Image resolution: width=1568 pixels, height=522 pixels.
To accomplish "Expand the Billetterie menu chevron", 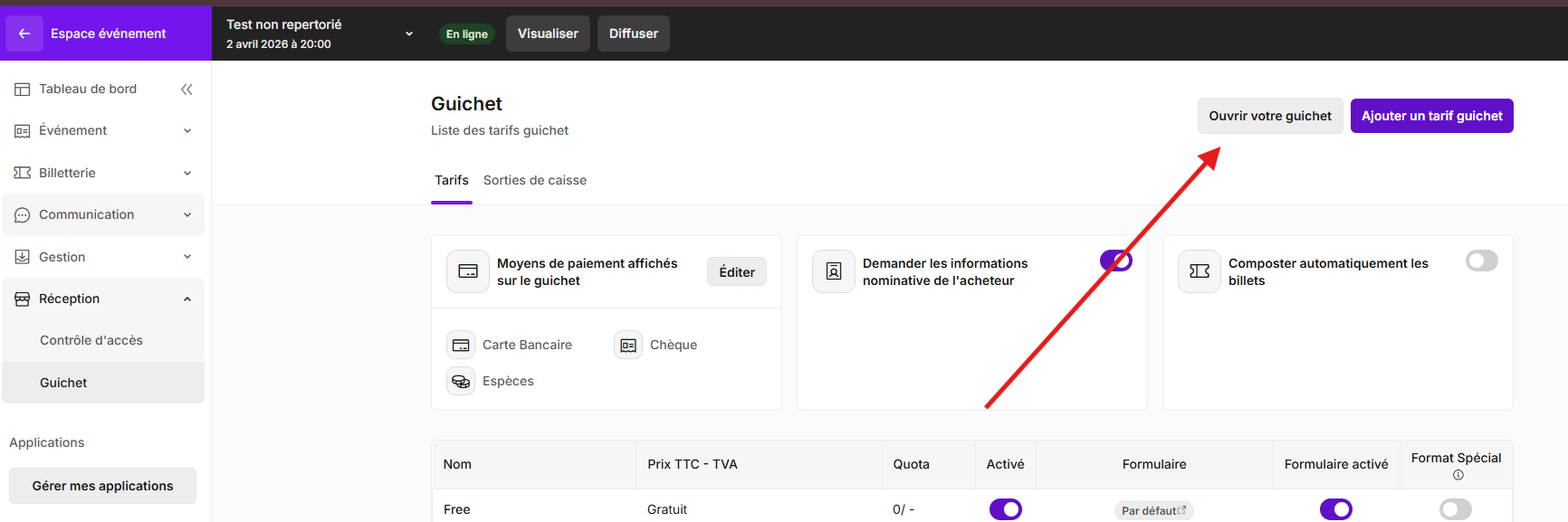I will tap(187, 173).
